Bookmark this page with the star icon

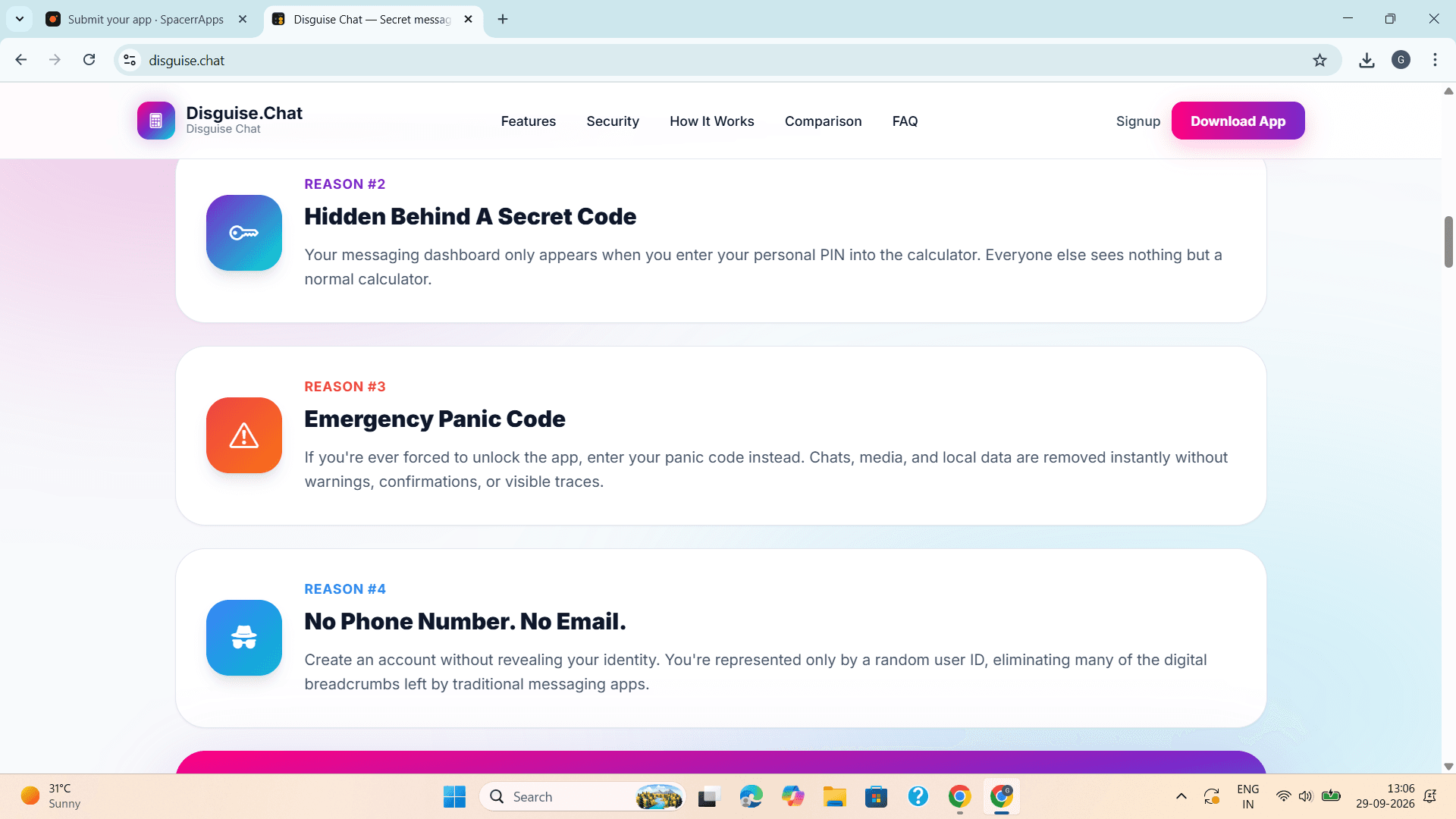click(x=1319, y=60)
